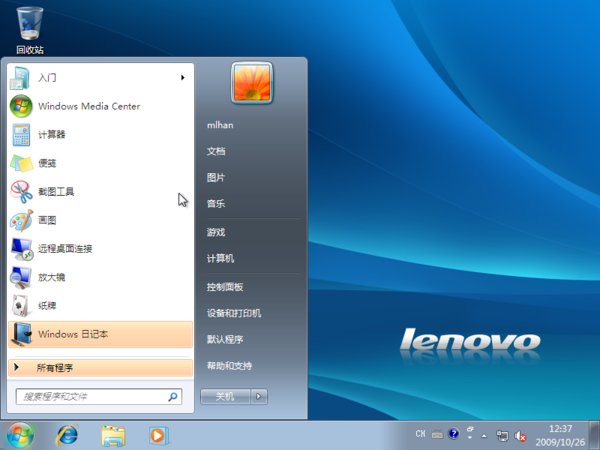Open the 计算器 calculator icon
Image resolution: width=600 pixels, height=450 pixels.
[21, 135]
